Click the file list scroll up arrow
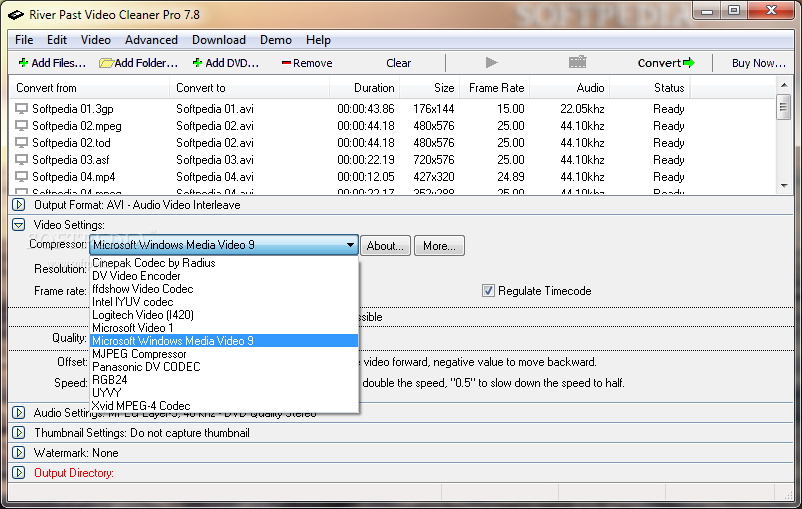This screenshot has height=509, width=802. 784,85
